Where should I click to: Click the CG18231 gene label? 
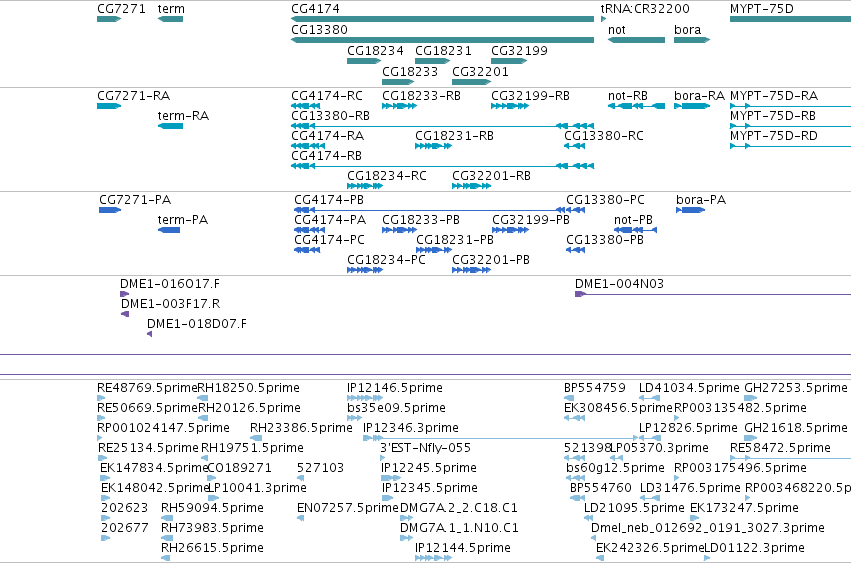point(443,50)
